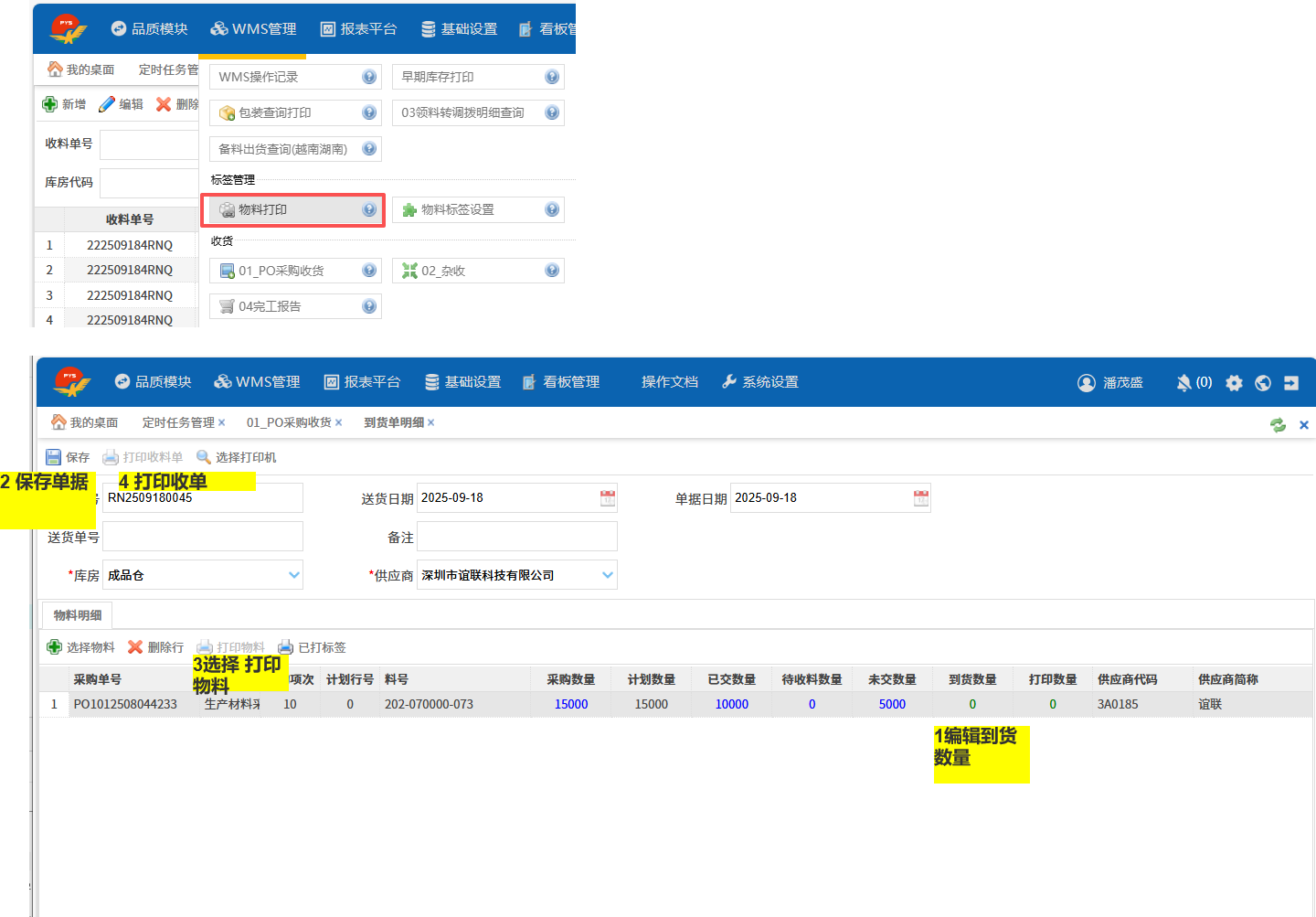The width and height of the screenshot is (1316, 917).
Task: Click the green refresh tab icon
Action: pyautogui.click(x=1278, y=424)
